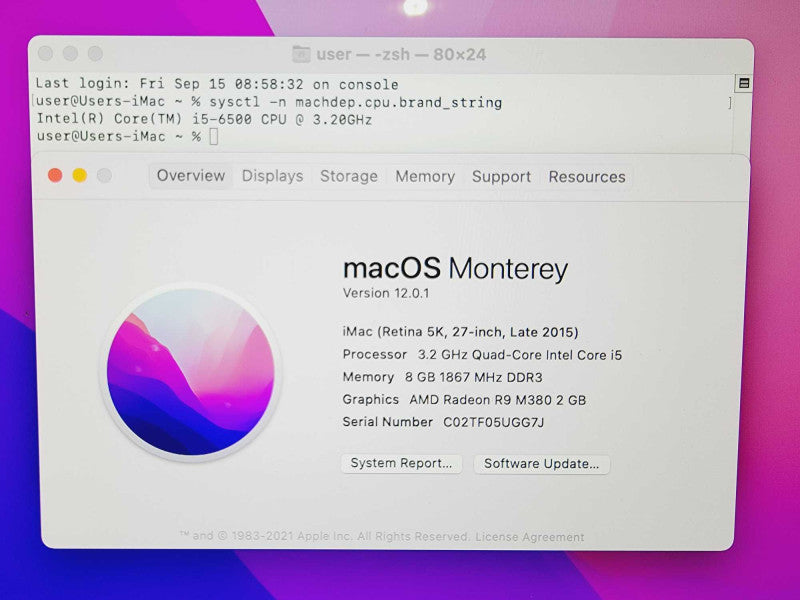Open the Storage tab
800x600 pixels.
tap(348, 176)
